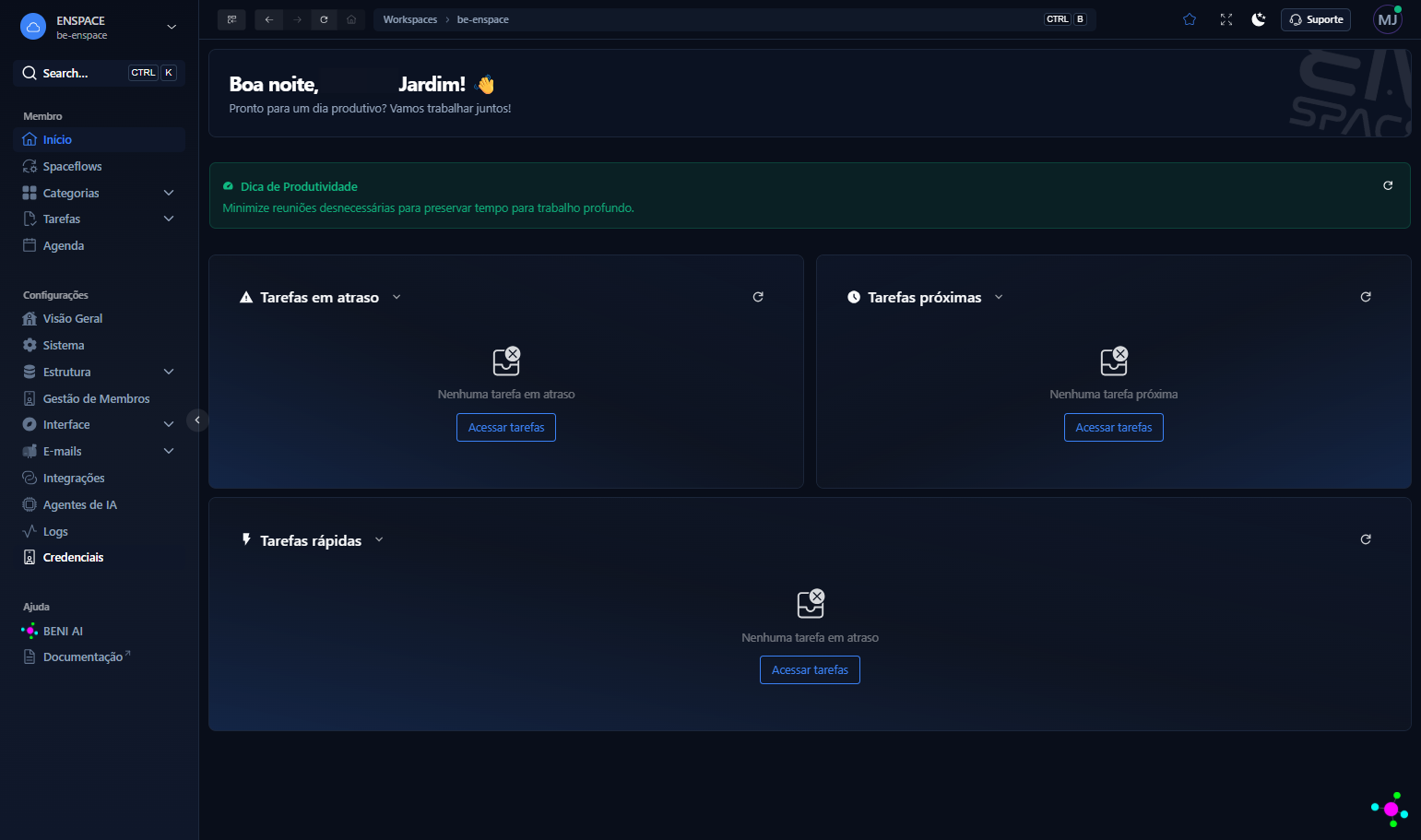1421x840 pixels.
Task: Click Acessar tarefas under Tarefas em atraso
Action: [x=506, y=427]
